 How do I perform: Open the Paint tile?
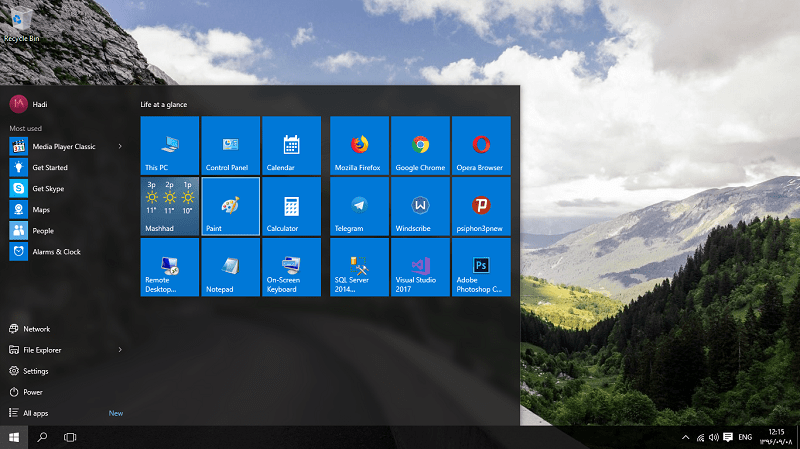231,206
